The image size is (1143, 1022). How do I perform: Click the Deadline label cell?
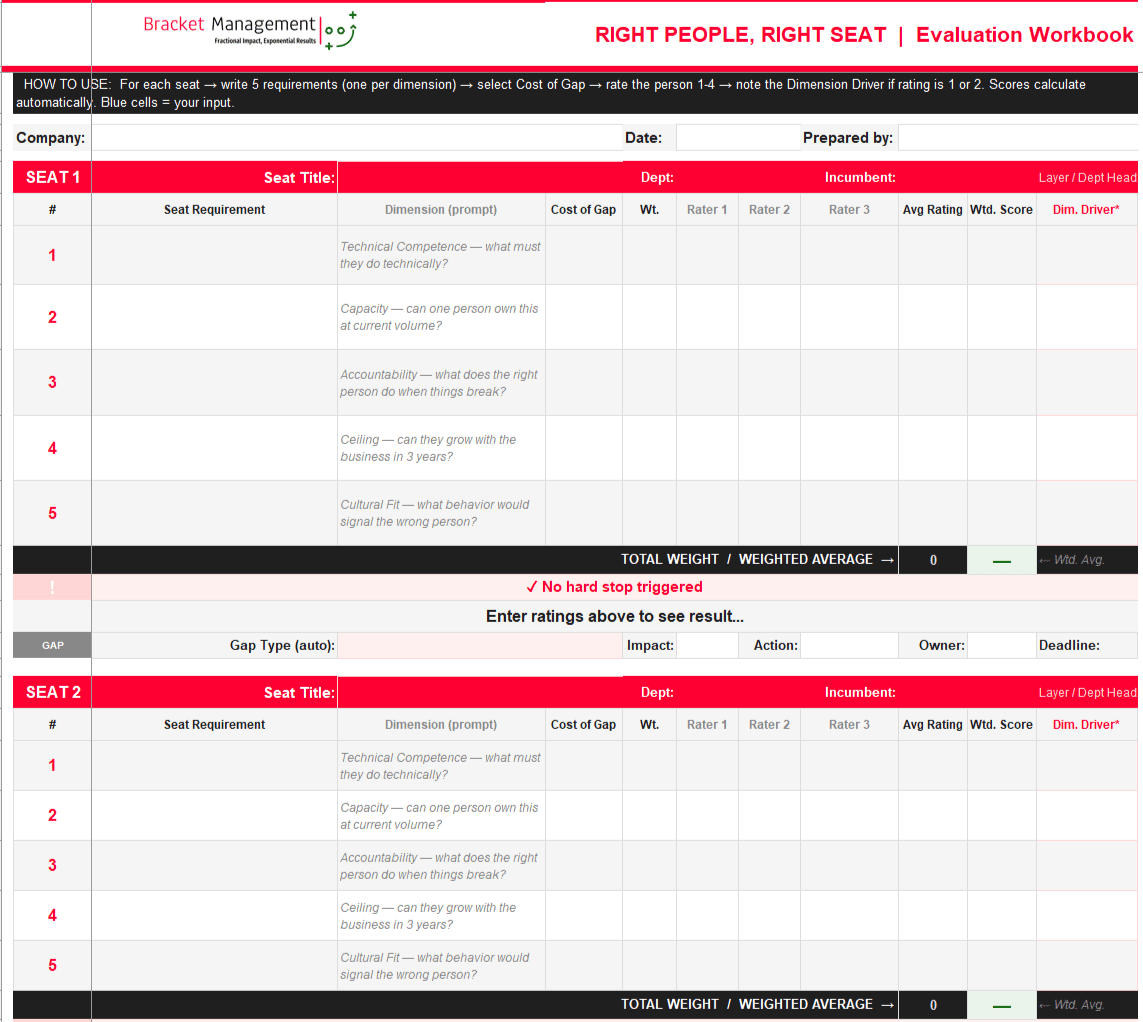(1087, 645)
